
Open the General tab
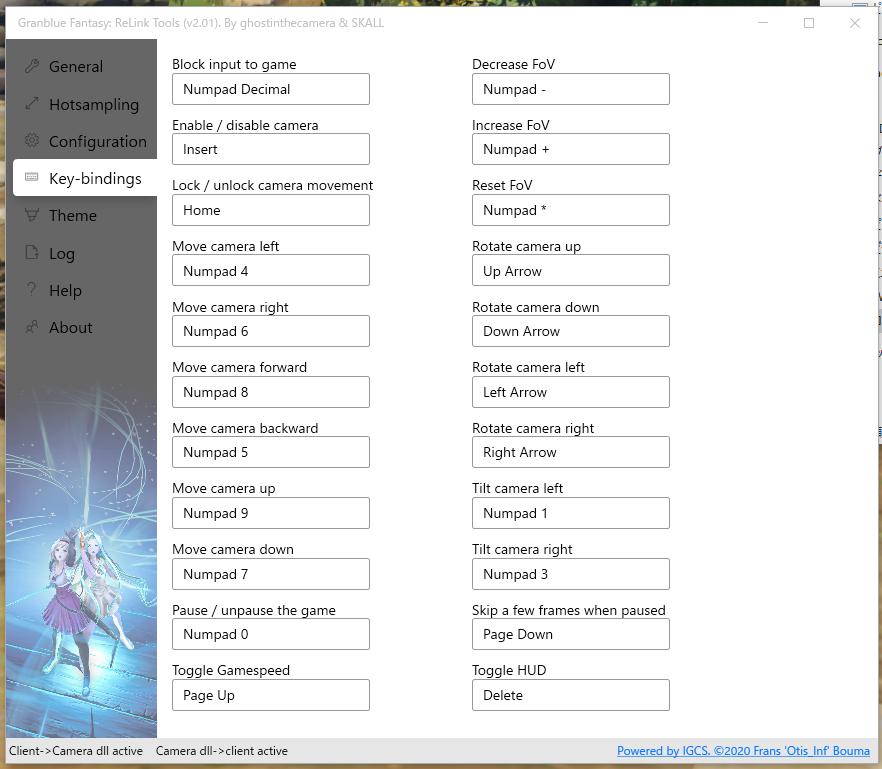84,66
